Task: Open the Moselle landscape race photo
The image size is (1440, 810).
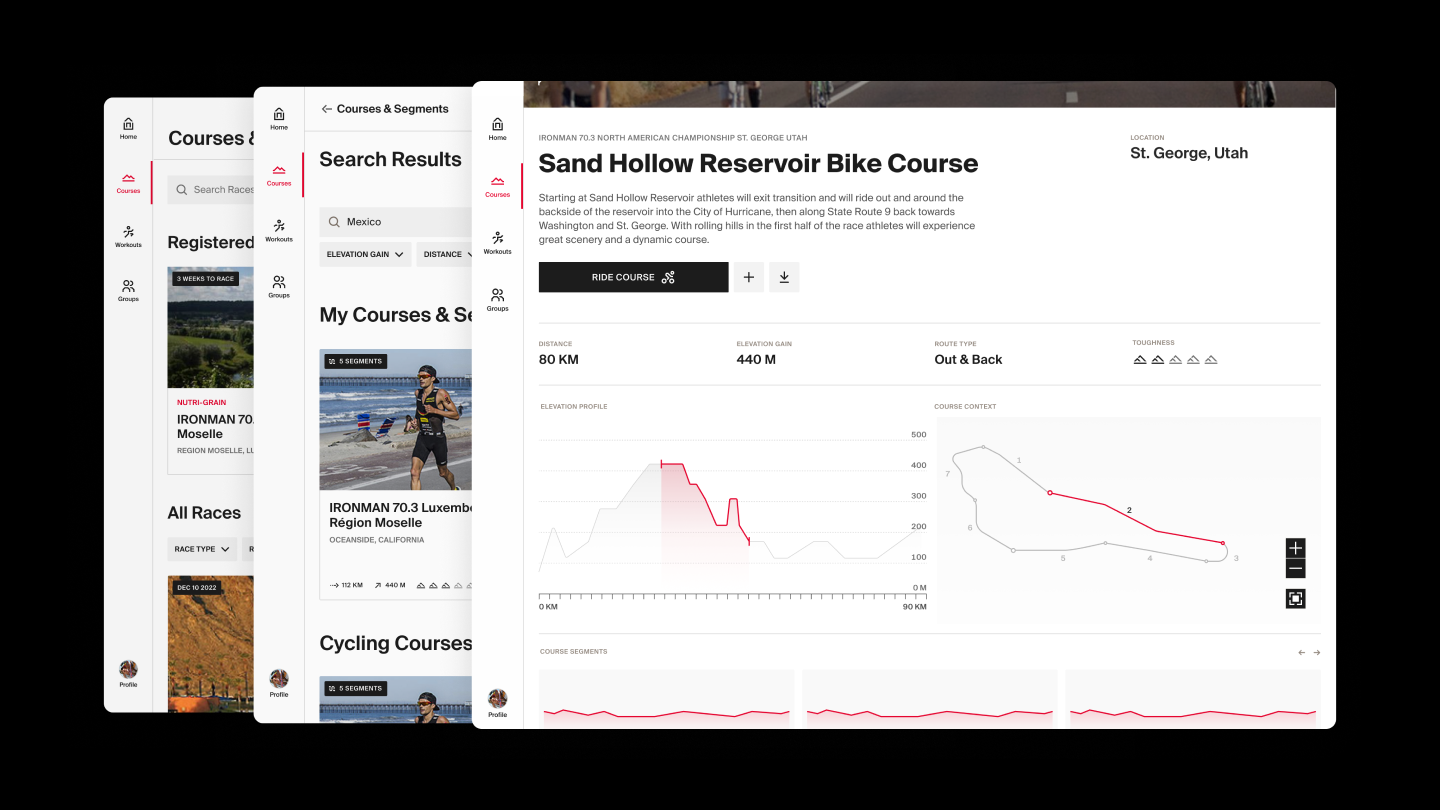Action: point(211,327)
